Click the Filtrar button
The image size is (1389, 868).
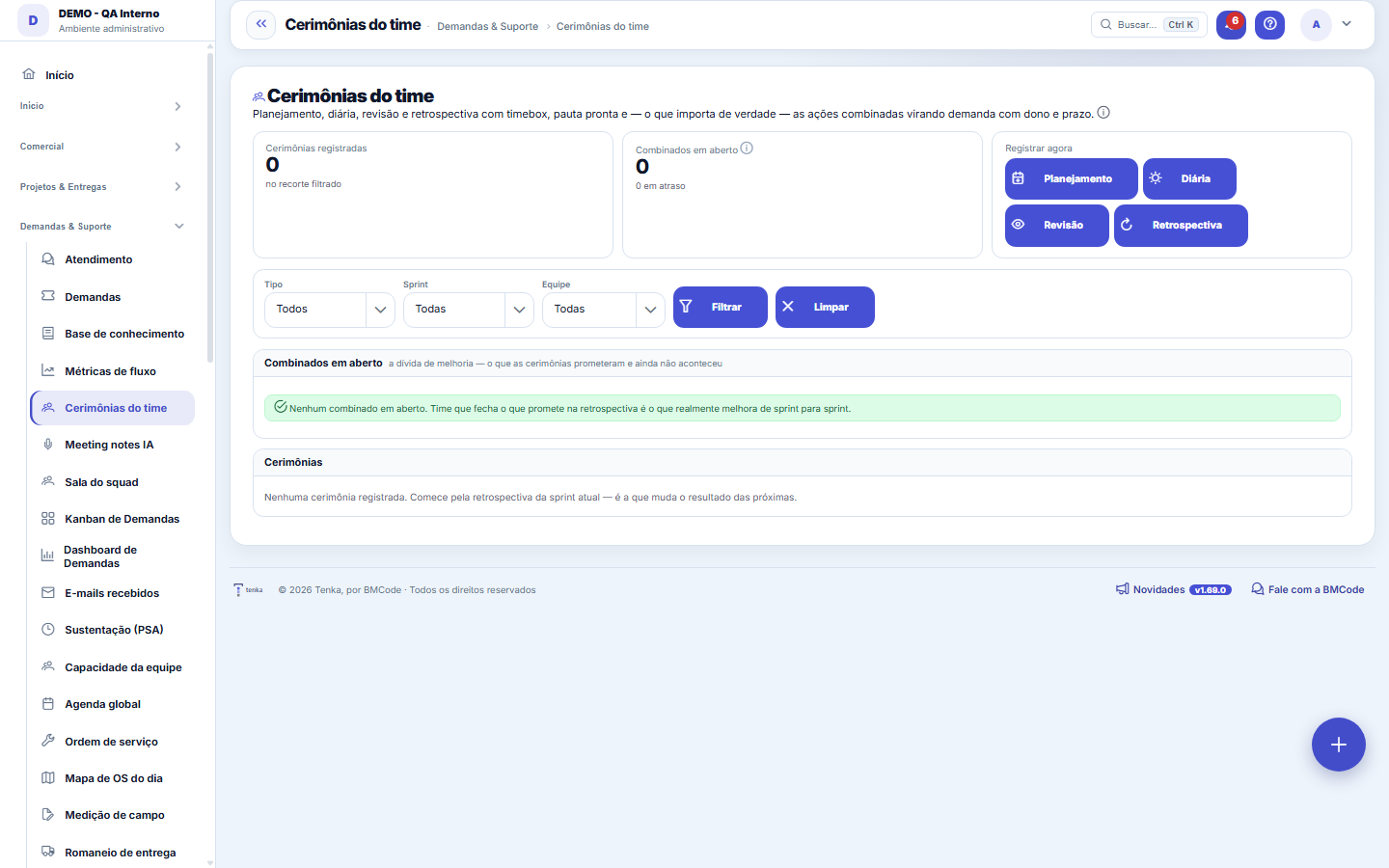pos(721,307)
